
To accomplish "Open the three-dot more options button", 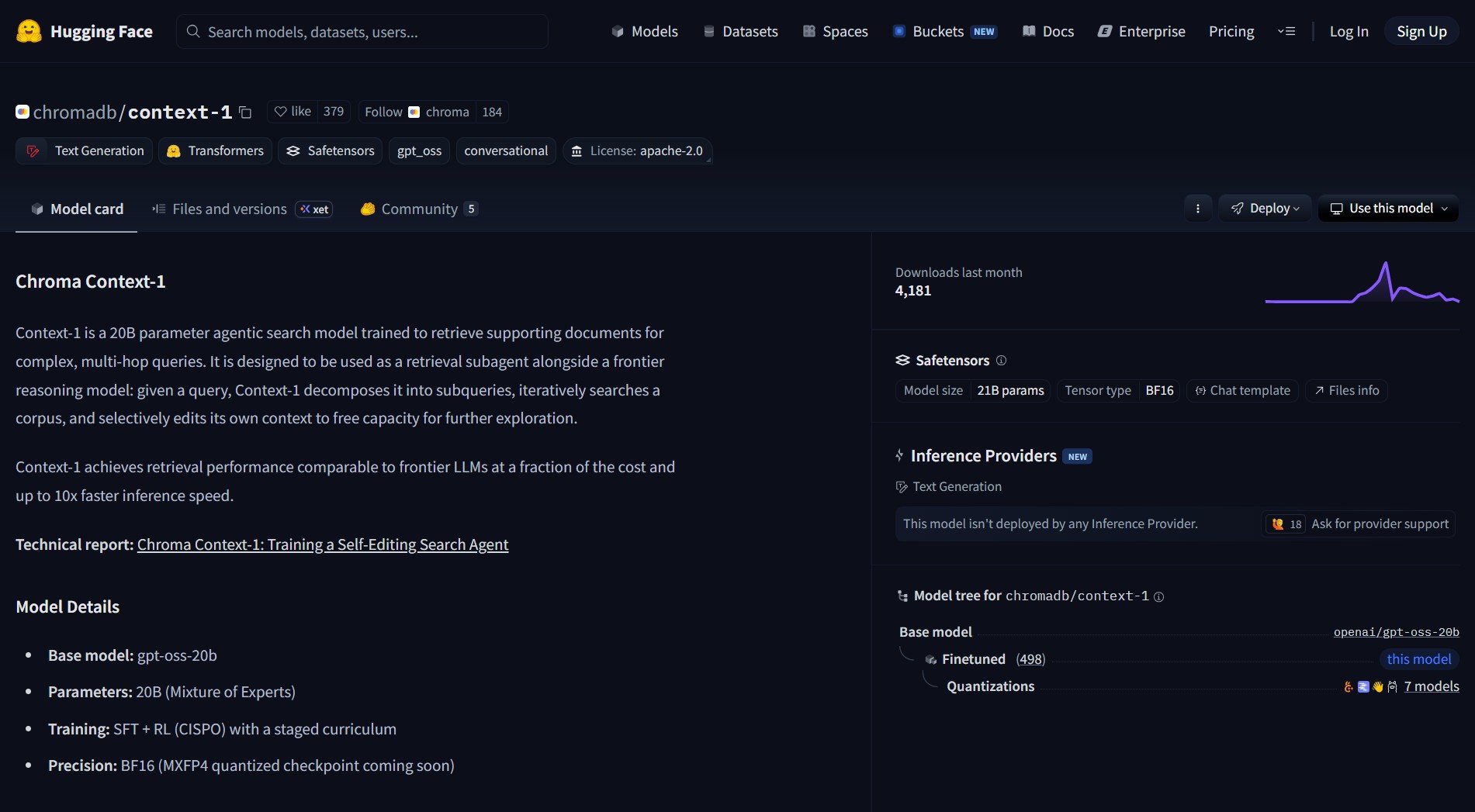I will [1197, 209].
